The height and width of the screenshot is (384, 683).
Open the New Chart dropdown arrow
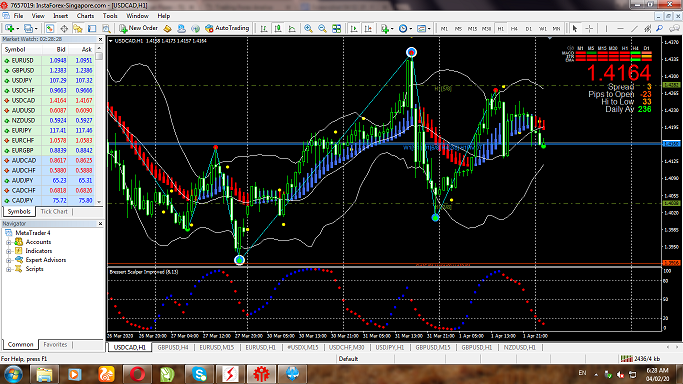[x=17, y=28]
